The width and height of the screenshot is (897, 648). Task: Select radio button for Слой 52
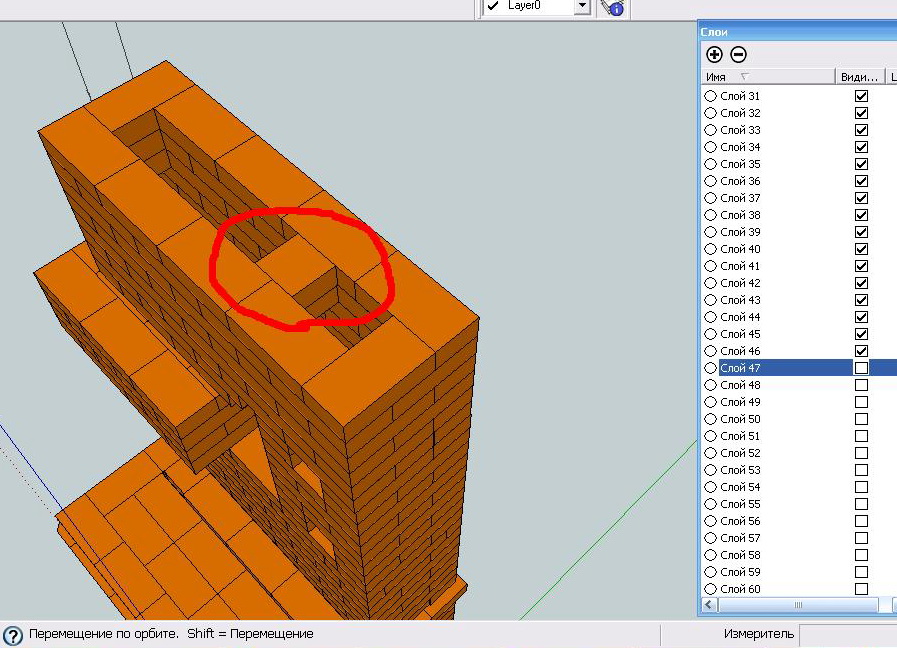click(711, 453)
